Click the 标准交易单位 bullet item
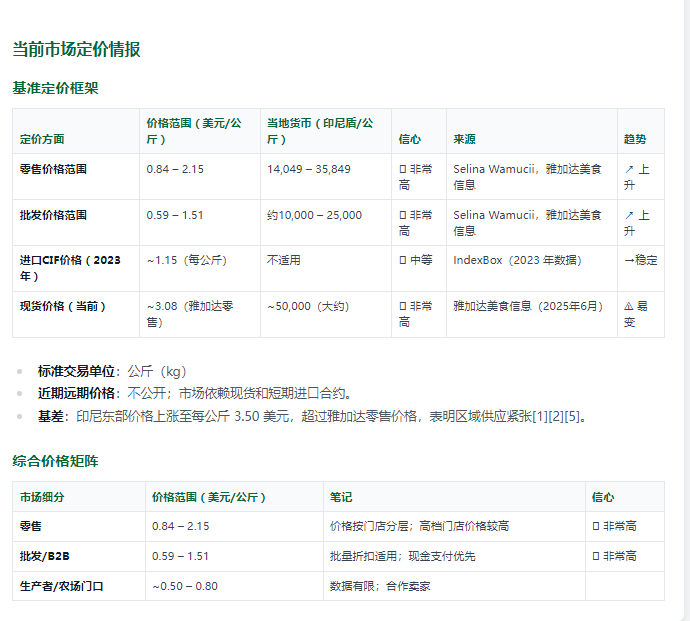 click(x=112, y=371)
